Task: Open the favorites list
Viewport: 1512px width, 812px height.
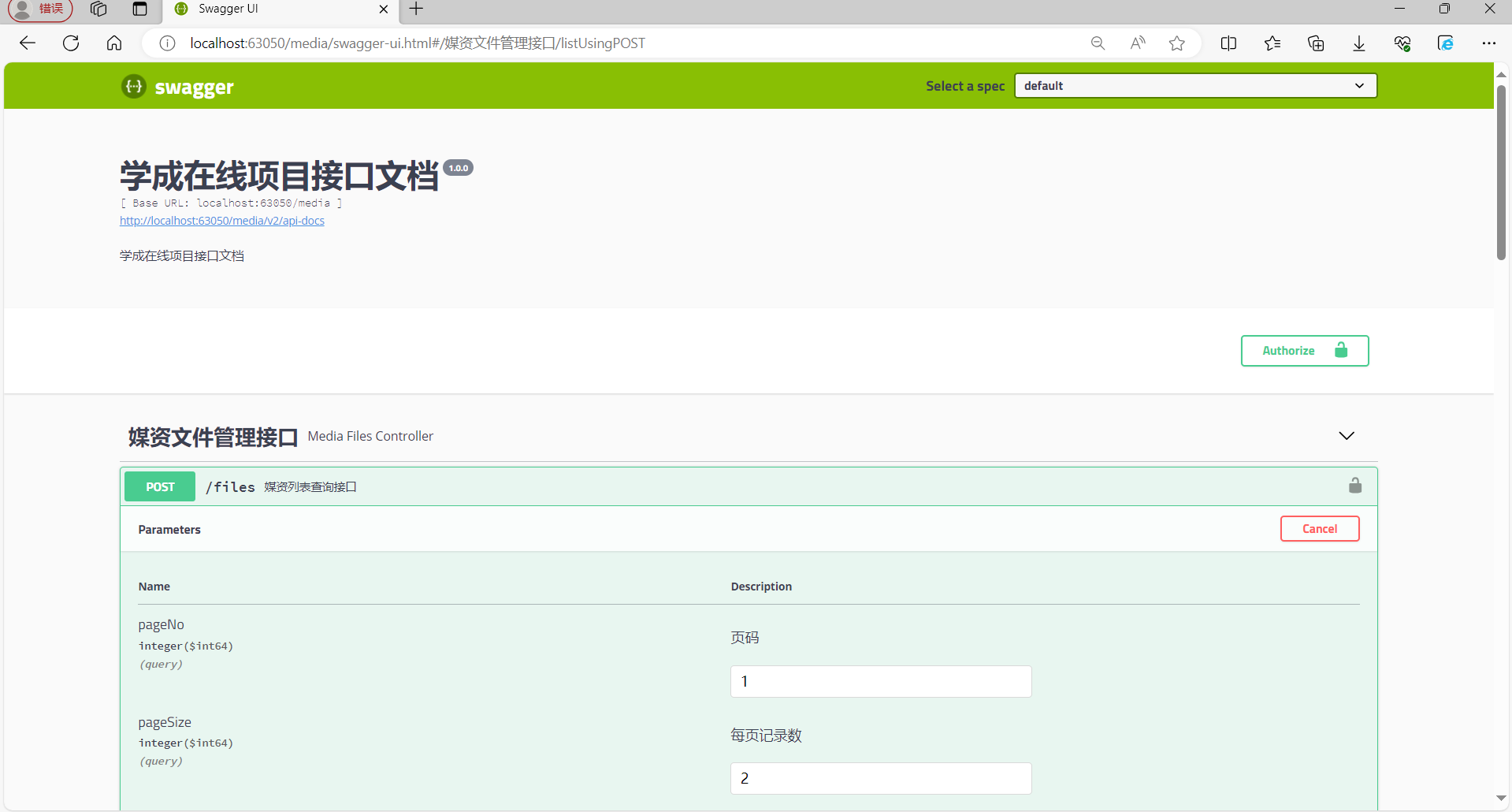Action: 1272,43
